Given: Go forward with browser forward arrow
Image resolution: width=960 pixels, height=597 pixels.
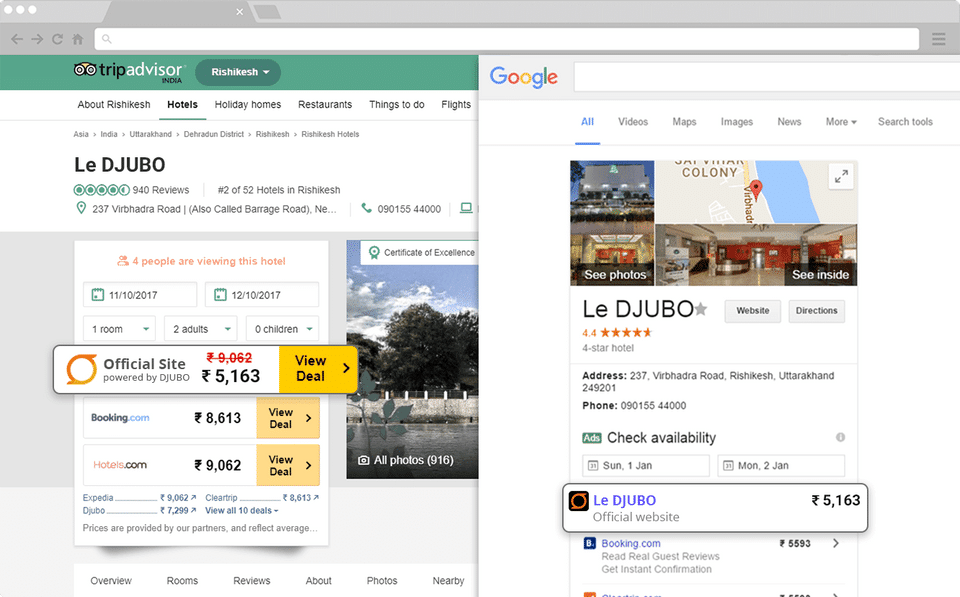Looking at the screenshot, I should tap(37, 39).
